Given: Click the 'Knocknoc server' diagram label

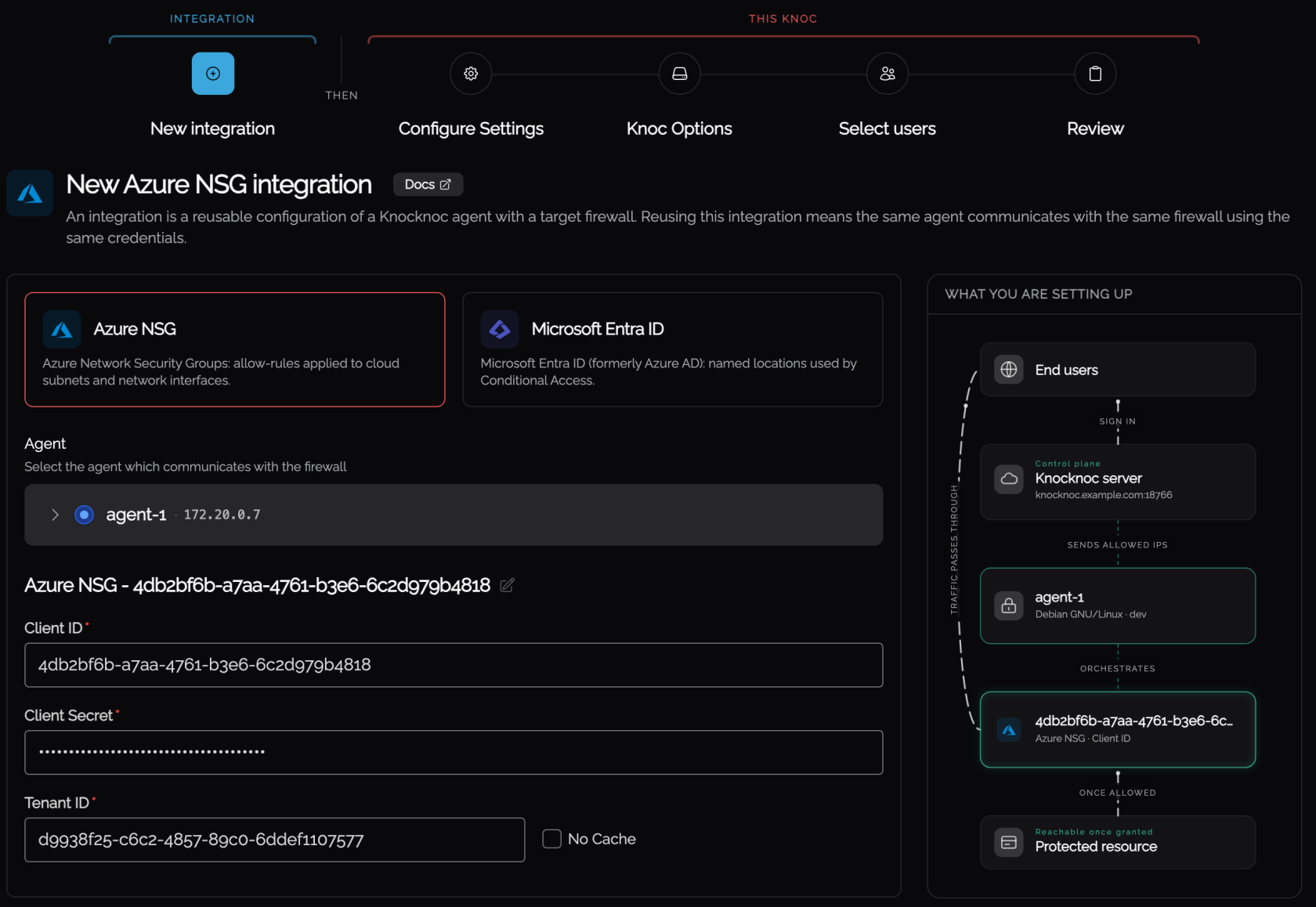Looking at the screenshot, I should (1088, 478).
